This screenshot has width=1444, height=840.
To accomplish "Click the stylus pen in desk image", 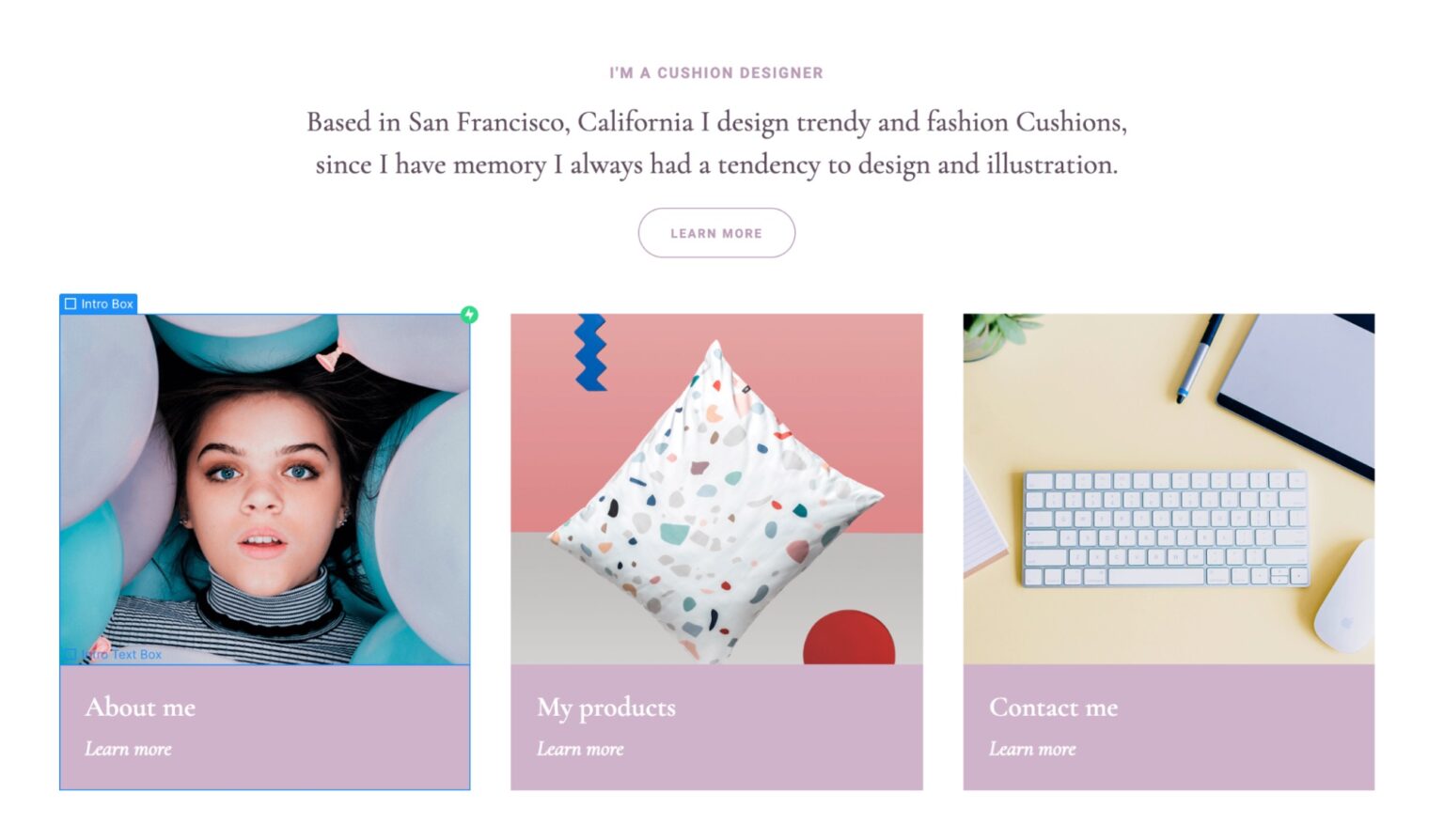I will click(1200, 359).
